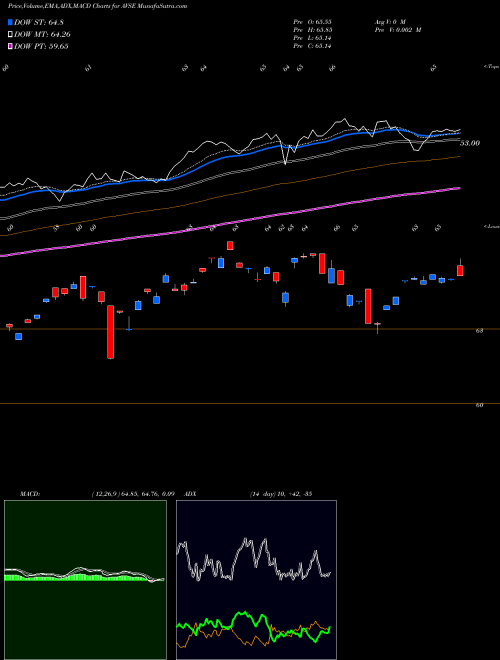The image size is (500, 660).
Task: Click the 'MACD:' panel heading
Action: point(30,493)
